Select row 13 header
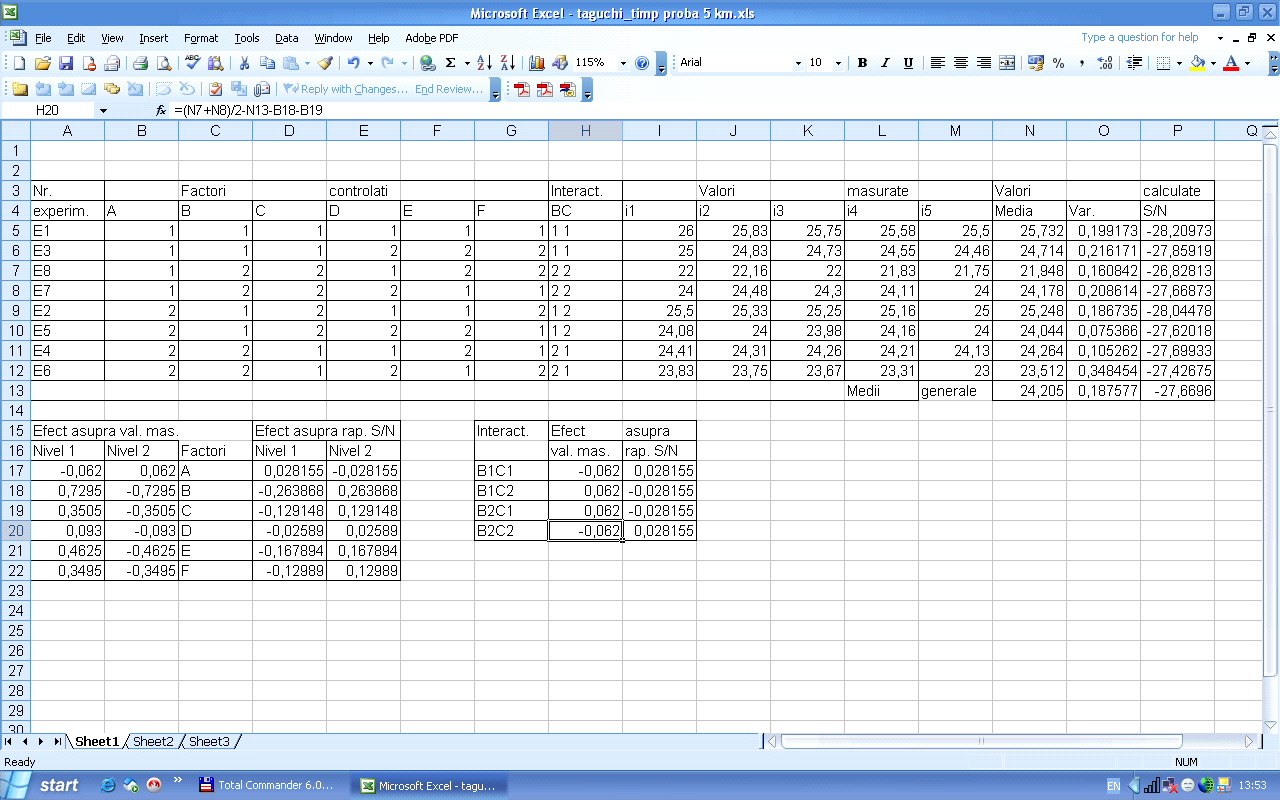This screenshot has height=800, width=1280. (x=15, y=391)
